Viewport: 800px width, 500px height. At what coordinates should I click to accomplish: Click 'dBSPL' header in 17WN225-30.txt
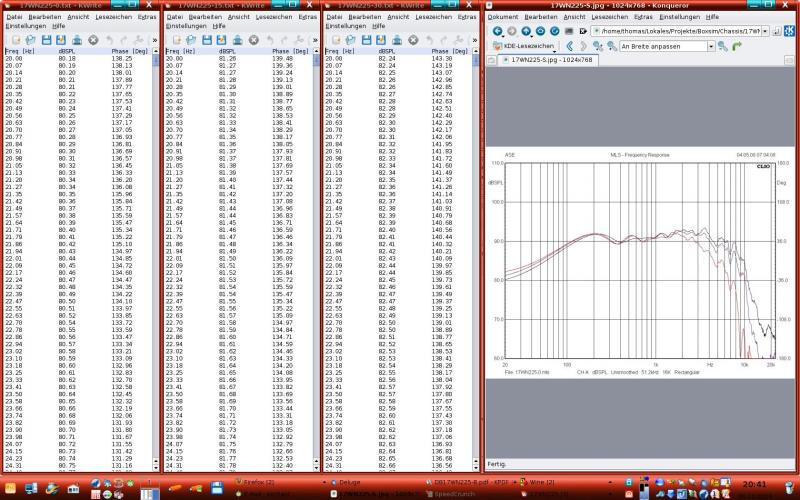click(387, 52)
